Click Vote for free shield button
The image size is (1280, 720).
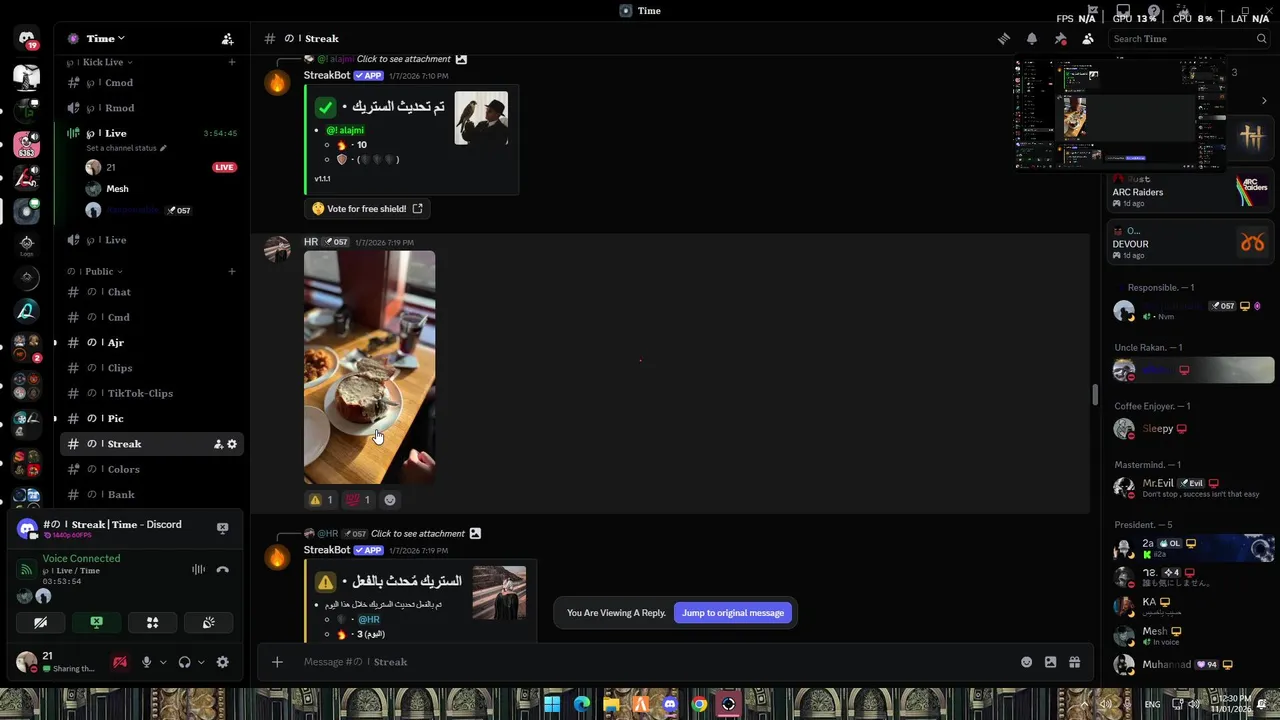tap(367, 209)
